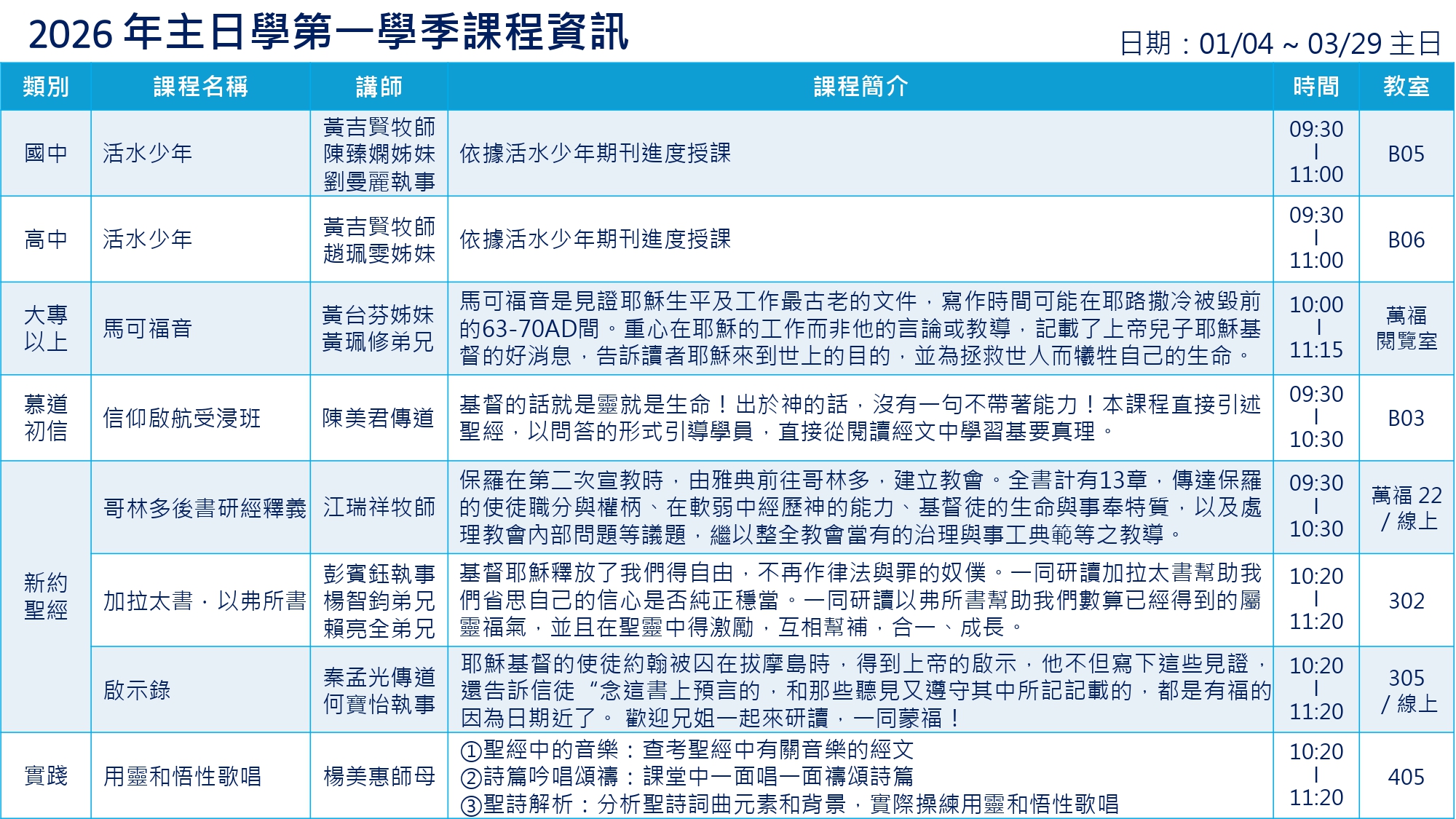Select the 用靈和悟性歌唱 course cell

pos(182,776)
